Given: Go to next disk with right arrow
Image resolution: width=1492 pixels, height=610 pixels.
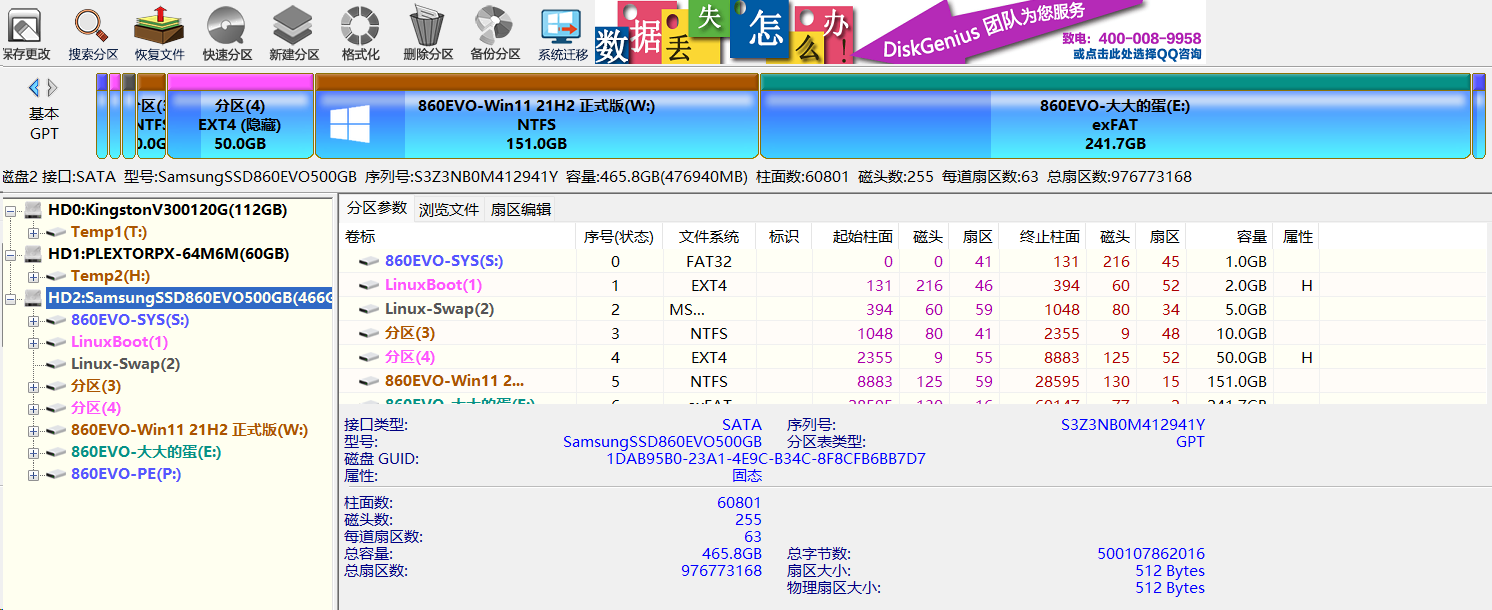Looking at the screenshot, I should pyautogui.click(x=52, y=87).
